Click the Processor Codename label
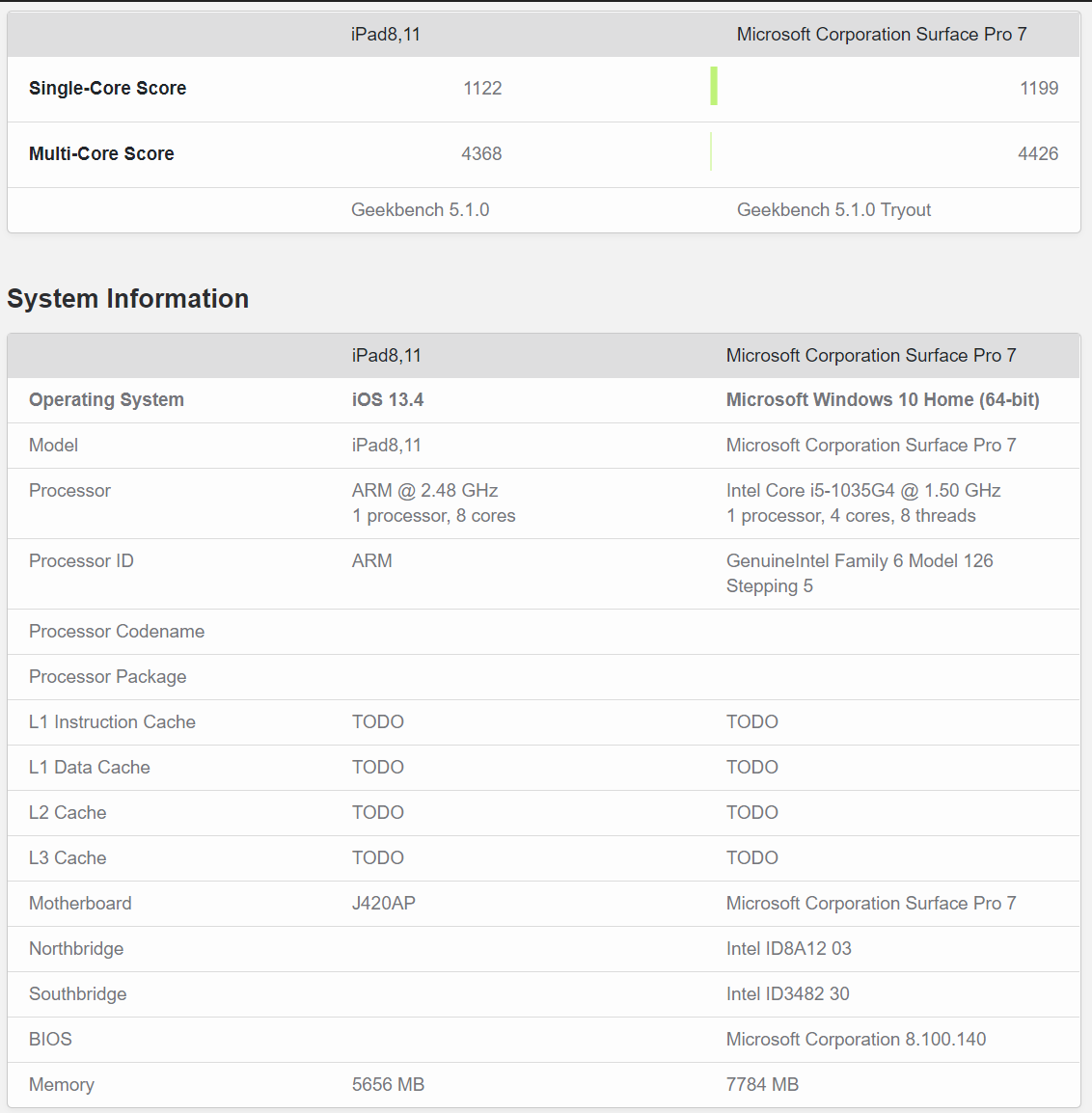This screenshot has height=1113, width=1092. [x=117, y=632]
